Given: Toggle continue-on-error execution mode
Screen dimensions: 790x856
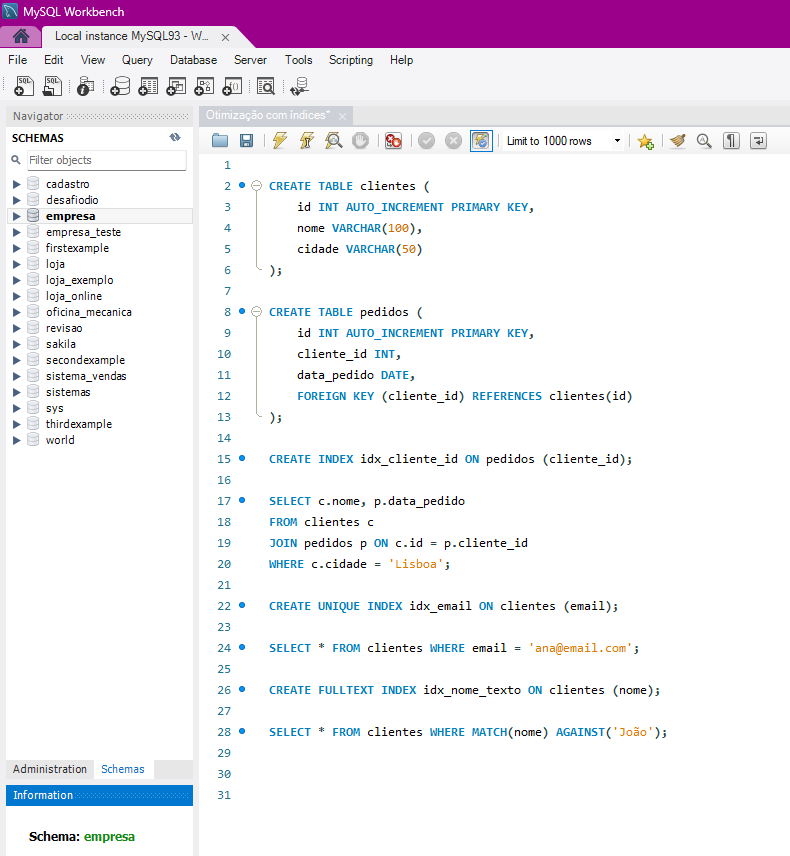Looking at the screenshot, I should (x=393, y=141).
